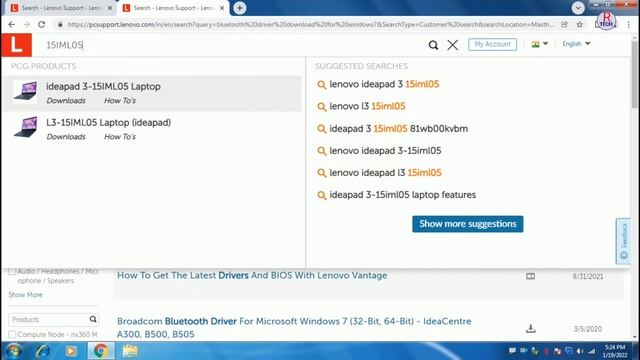Open the File Explorer taskbar icon

tap(130, 351)
